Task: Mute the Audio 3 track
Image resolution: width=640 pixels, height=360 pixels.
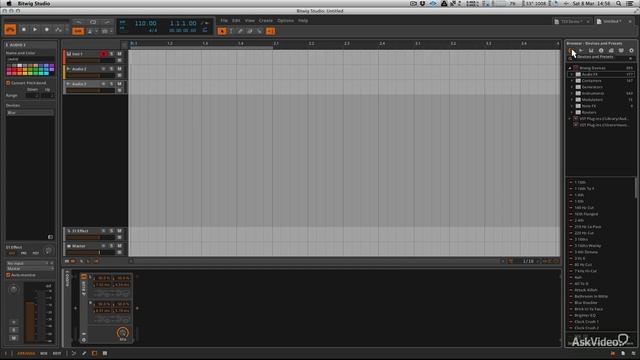Action: tap(120, 84)
